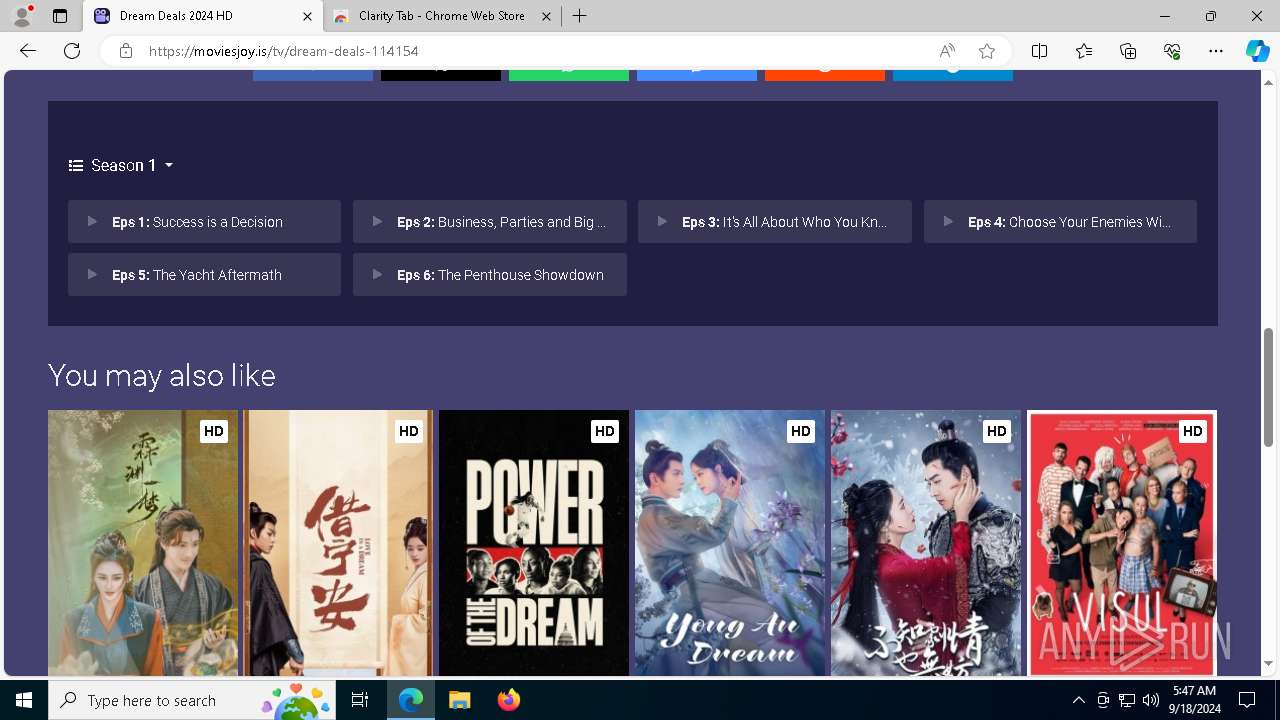Screen dimensions: 1280x720
Task: Open Settings and more ellipsis menu
Action: tap(1216, 51)
